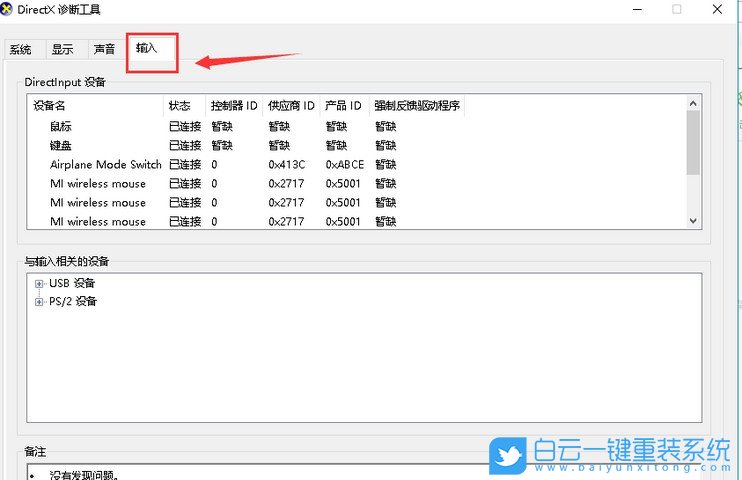Sort by 控制器 ID column header

[x=234, y=106]
